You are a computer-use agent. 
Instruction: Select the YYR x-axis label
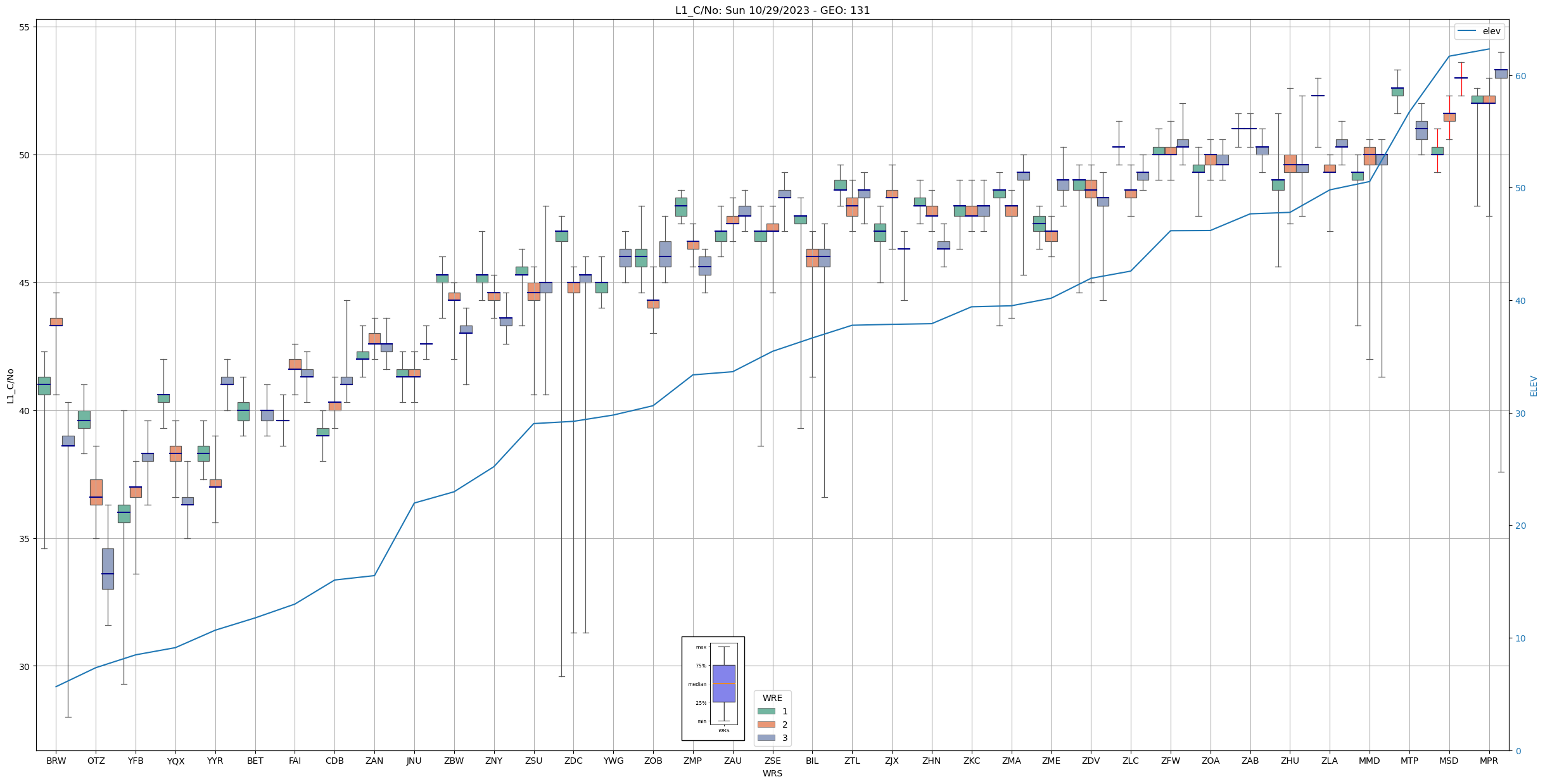pyautogui.click(x=215, y=761)
